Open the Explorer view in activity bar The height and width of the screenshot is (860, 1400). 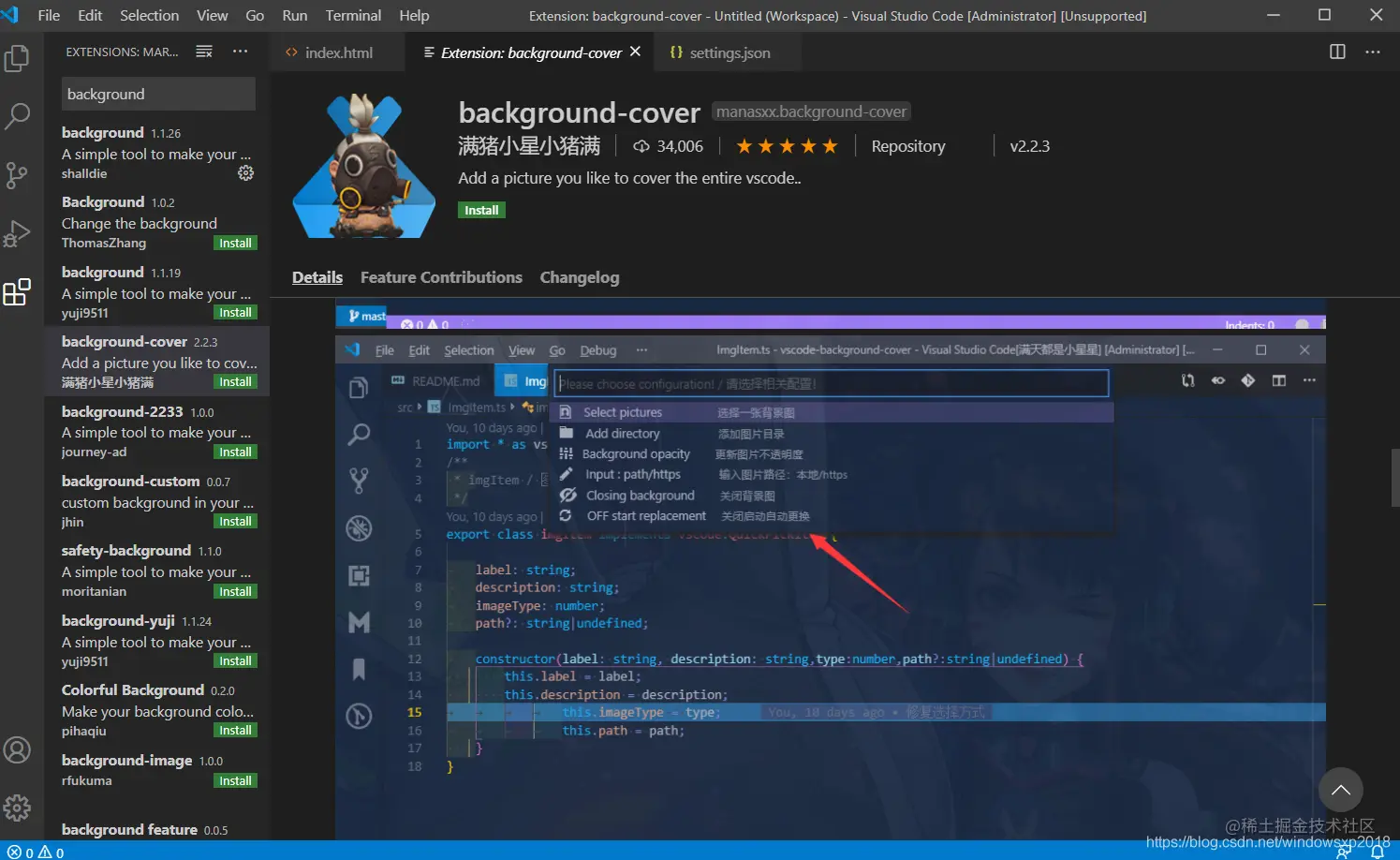point(17,59)
